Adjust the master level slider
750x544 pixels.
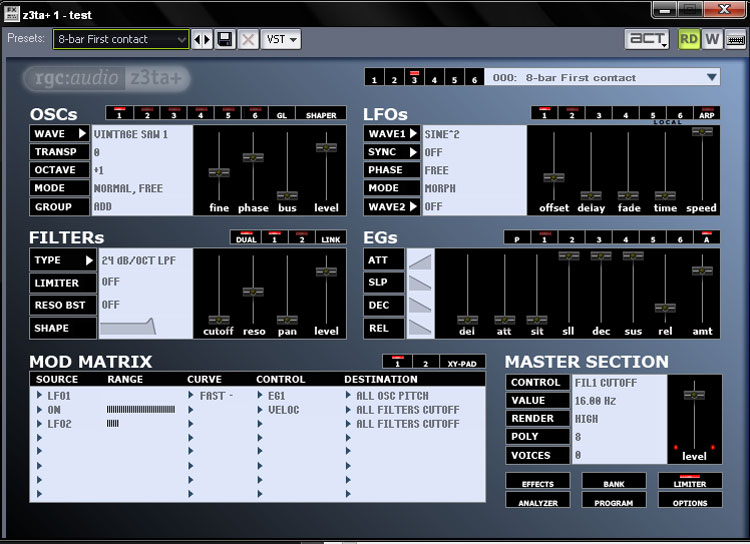[694, 395]
